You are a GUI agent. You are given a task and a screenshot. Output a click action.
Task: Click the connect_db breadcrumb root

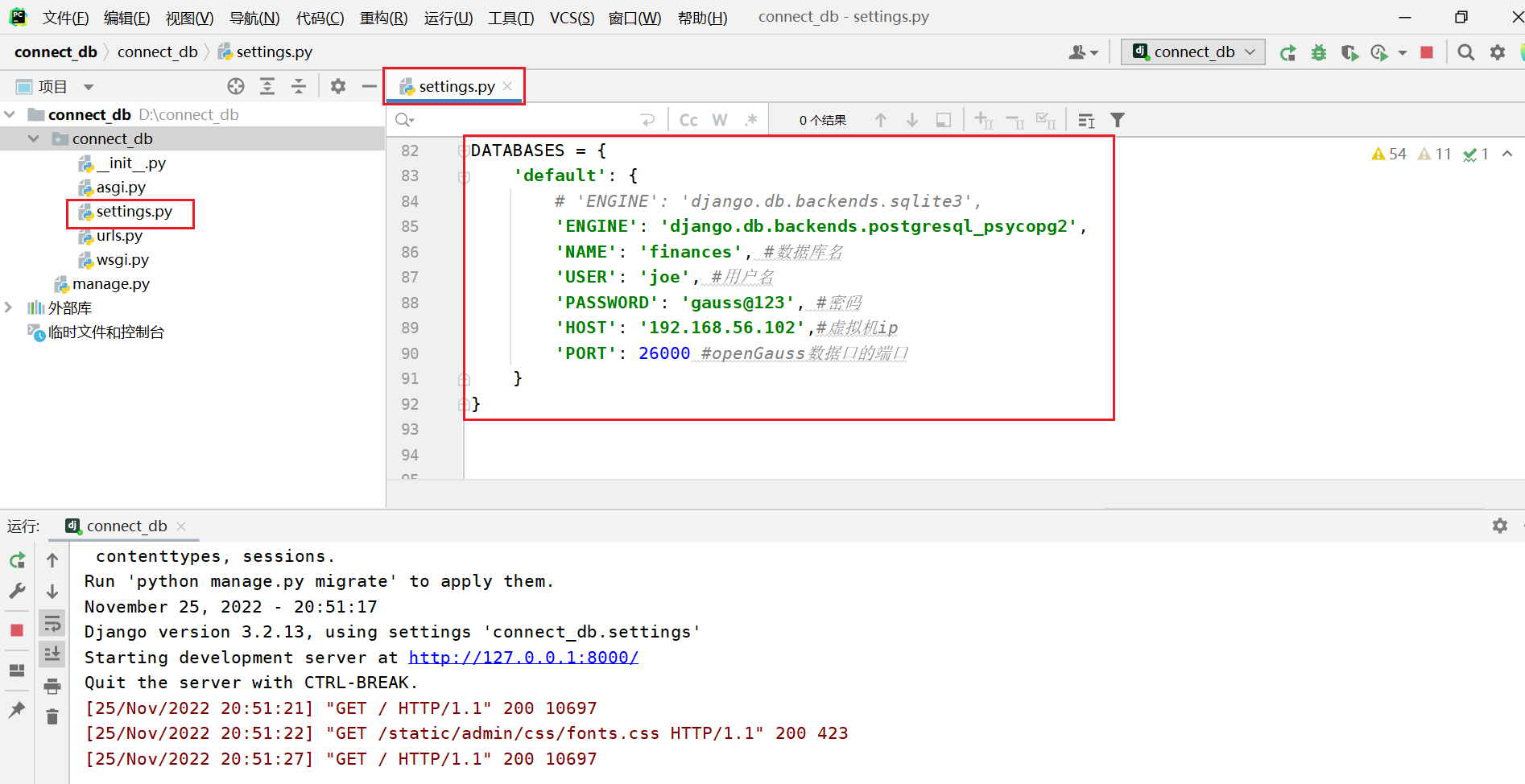click(x=56, y=52)
